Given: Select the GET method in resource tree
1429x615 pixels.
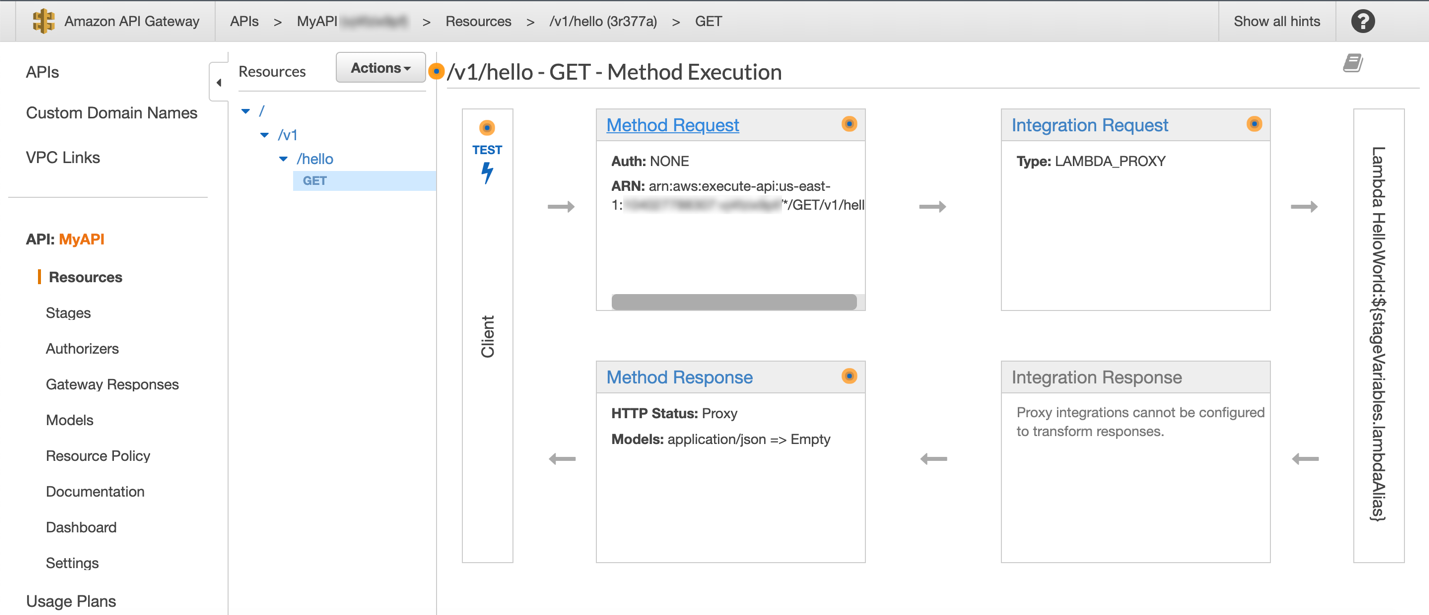Looking at the screenshot, I should click(x=315, y=181).
